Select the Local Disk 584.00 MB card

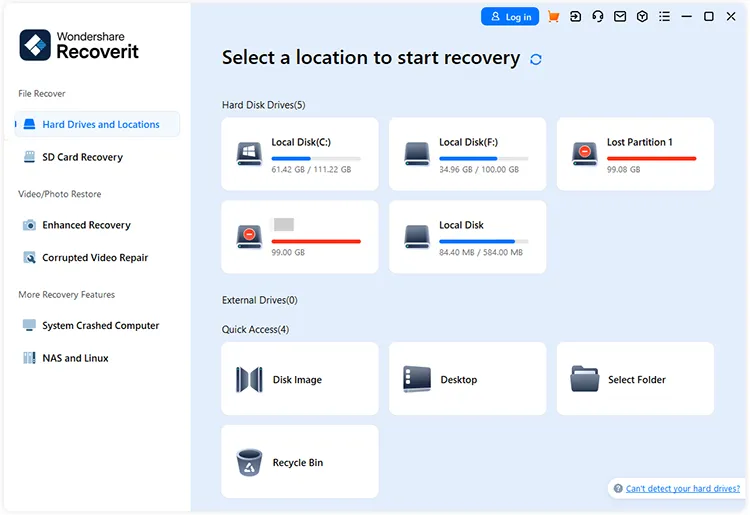pyautogui.click(x=467, y=237)
